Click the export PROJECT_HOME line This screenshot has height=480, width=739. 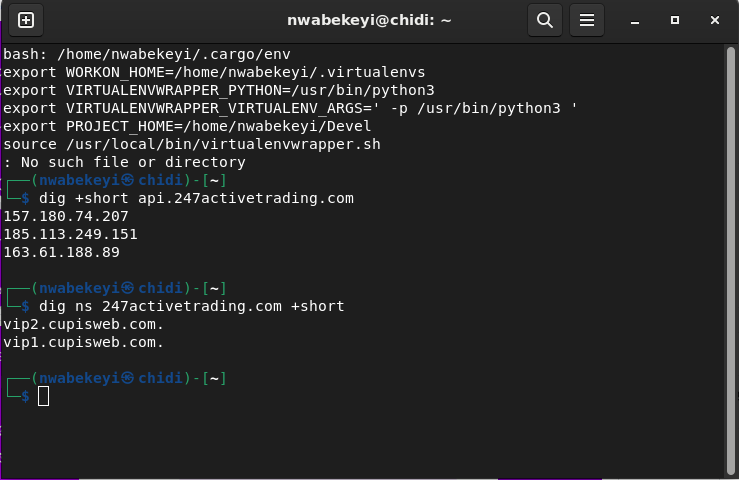pyautogui.click(x=187, y=126)
